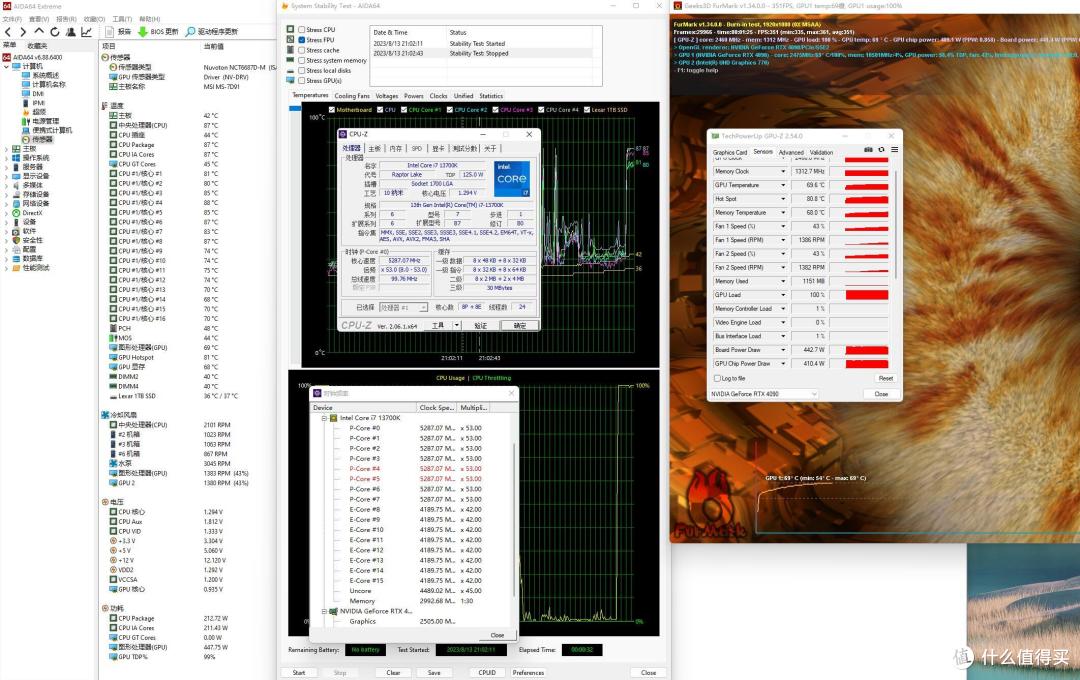The height and width of the screenshot is (680, 1080).
Task: Switch to Cooling Fans tab
Action: (x=352, y=96)
